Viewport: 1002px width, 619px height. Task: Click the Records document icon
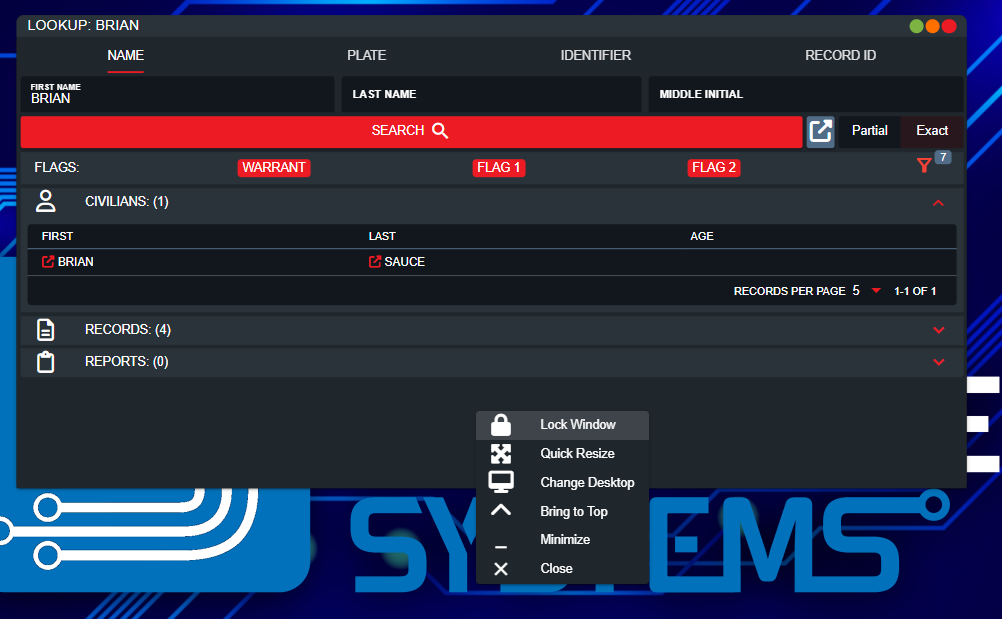46,330
